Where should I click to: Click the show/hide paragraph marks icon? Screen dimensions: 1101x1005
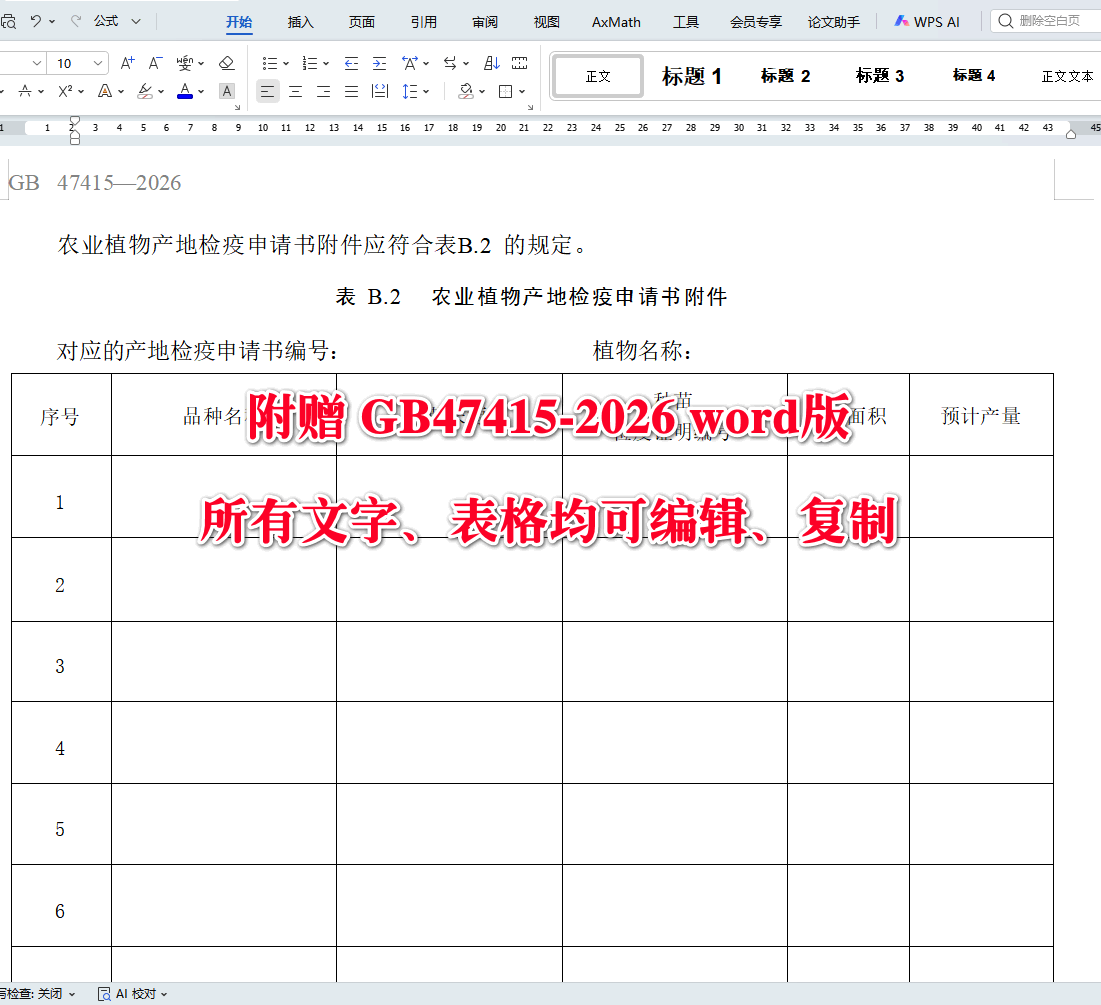point(520,63)
